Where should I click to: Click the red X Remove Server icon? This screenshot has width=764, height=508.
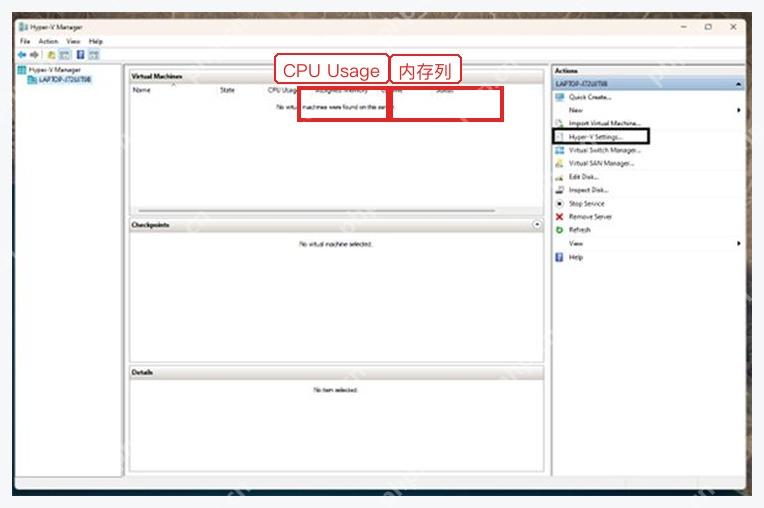(x=559, y=217)
